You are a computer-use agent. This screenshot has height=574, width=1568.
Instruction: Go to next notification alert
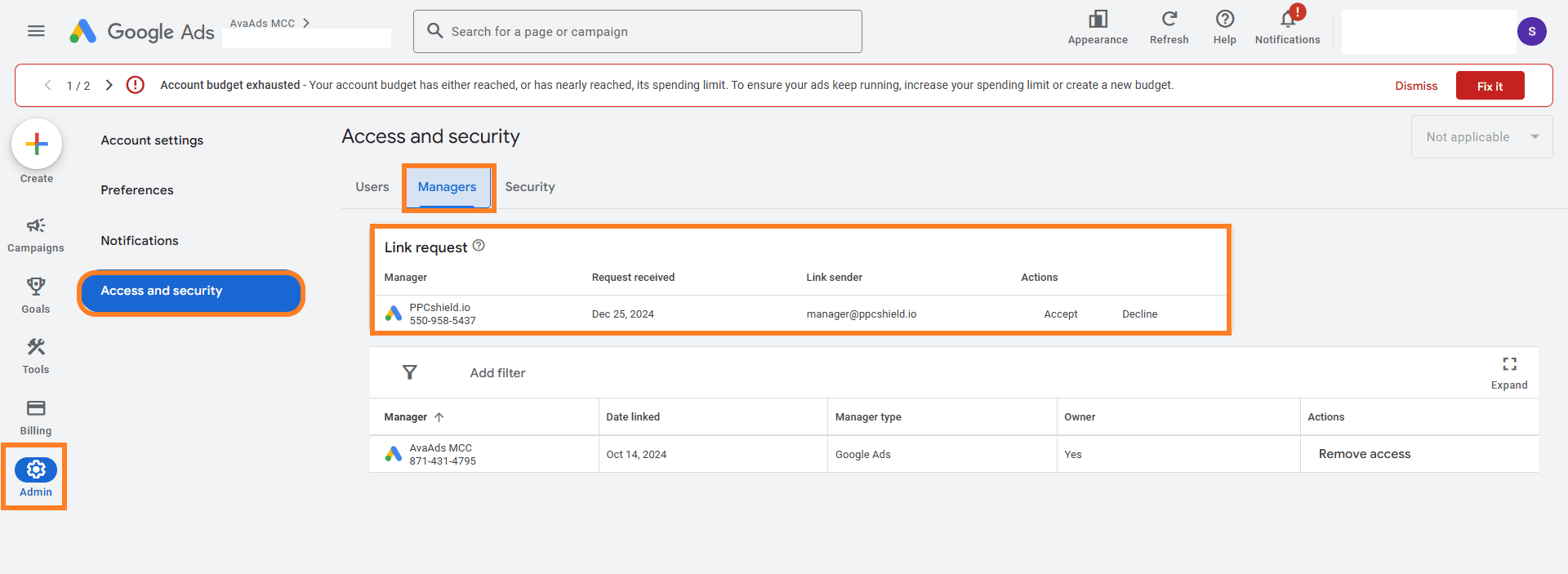coord(109,85)
